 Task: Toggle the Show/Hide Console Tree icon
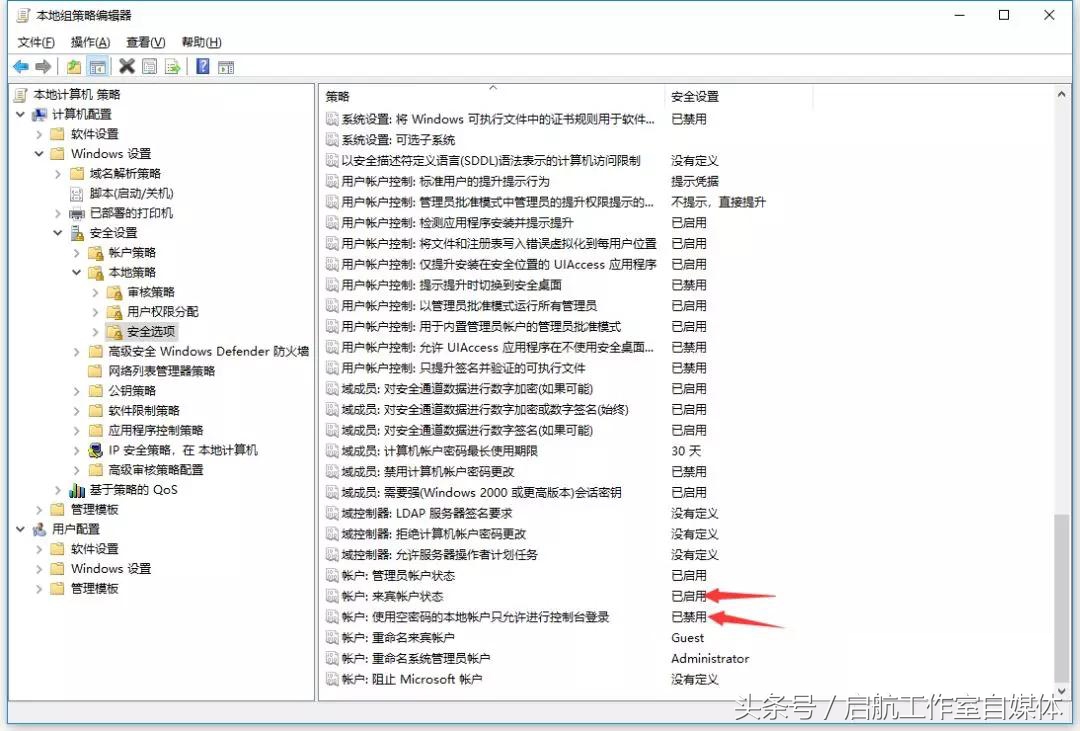[x=98, y=66]
